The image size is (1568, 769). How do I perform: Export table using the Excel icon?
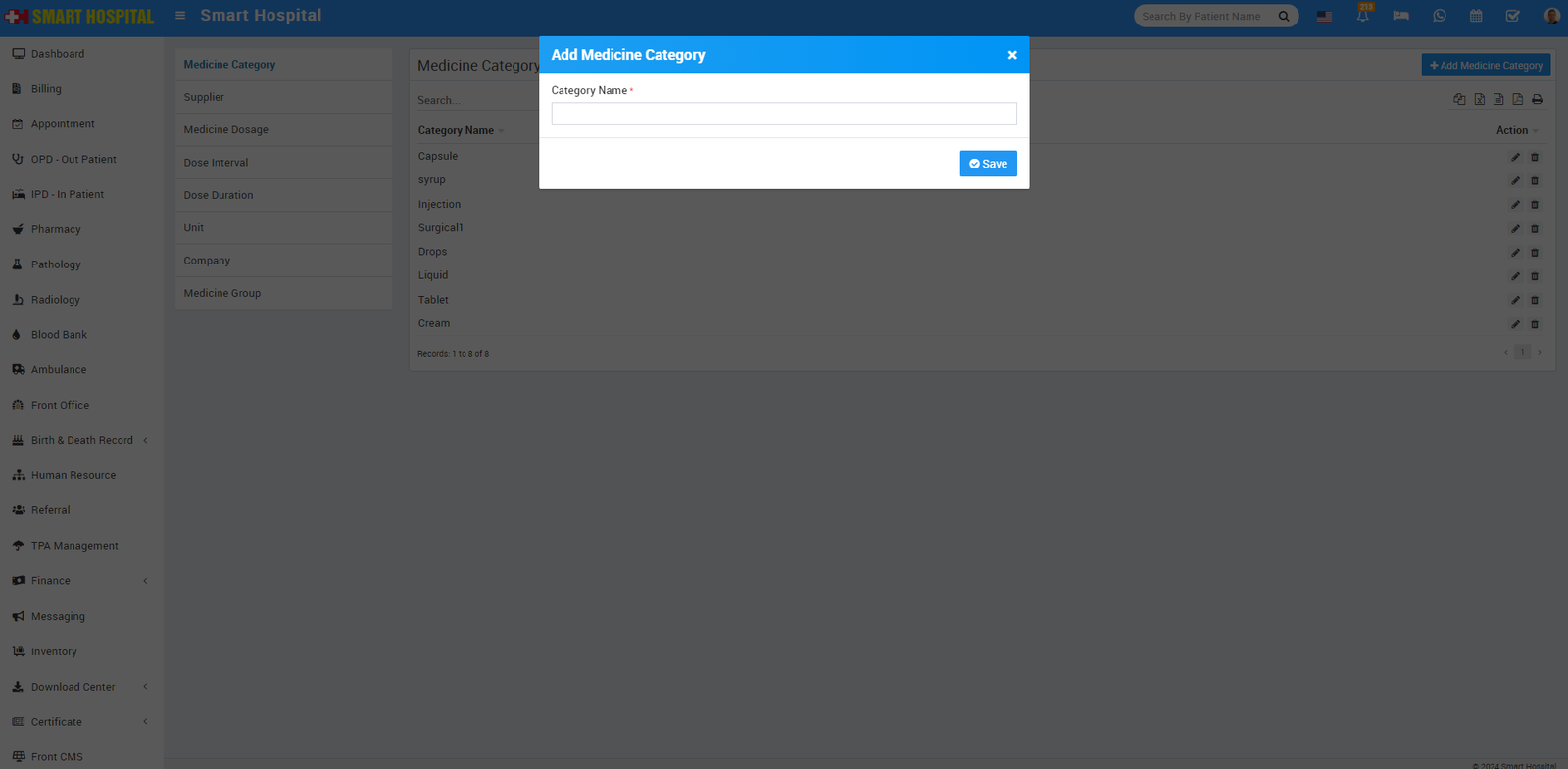[1479, 100]
